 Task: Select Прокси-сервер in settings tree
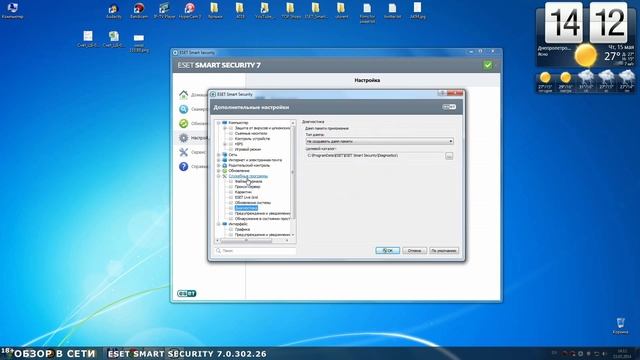[x=247, y=187]
